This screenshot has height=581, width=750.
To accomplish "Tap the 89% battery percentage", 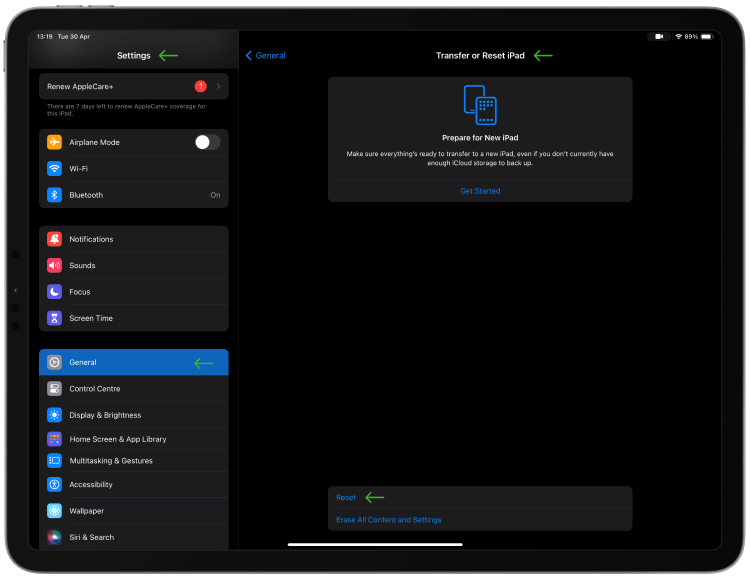I will pyautogui.click(x=691, y=36).
